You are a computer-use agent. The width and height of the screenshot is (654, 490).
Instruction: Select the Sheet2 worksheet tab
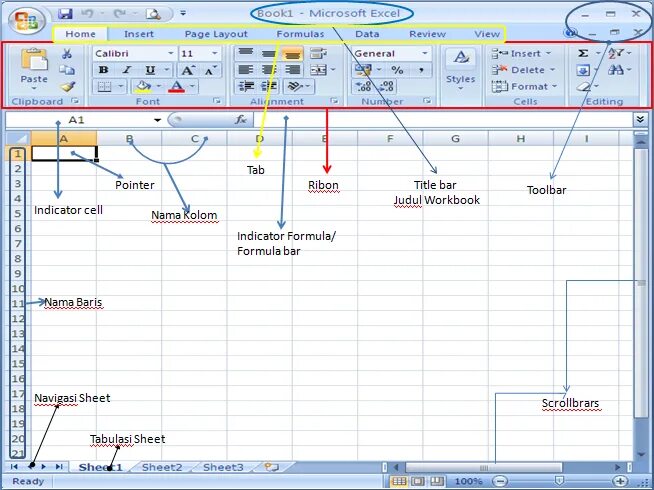pyautogui.click(x=162, y=467)
